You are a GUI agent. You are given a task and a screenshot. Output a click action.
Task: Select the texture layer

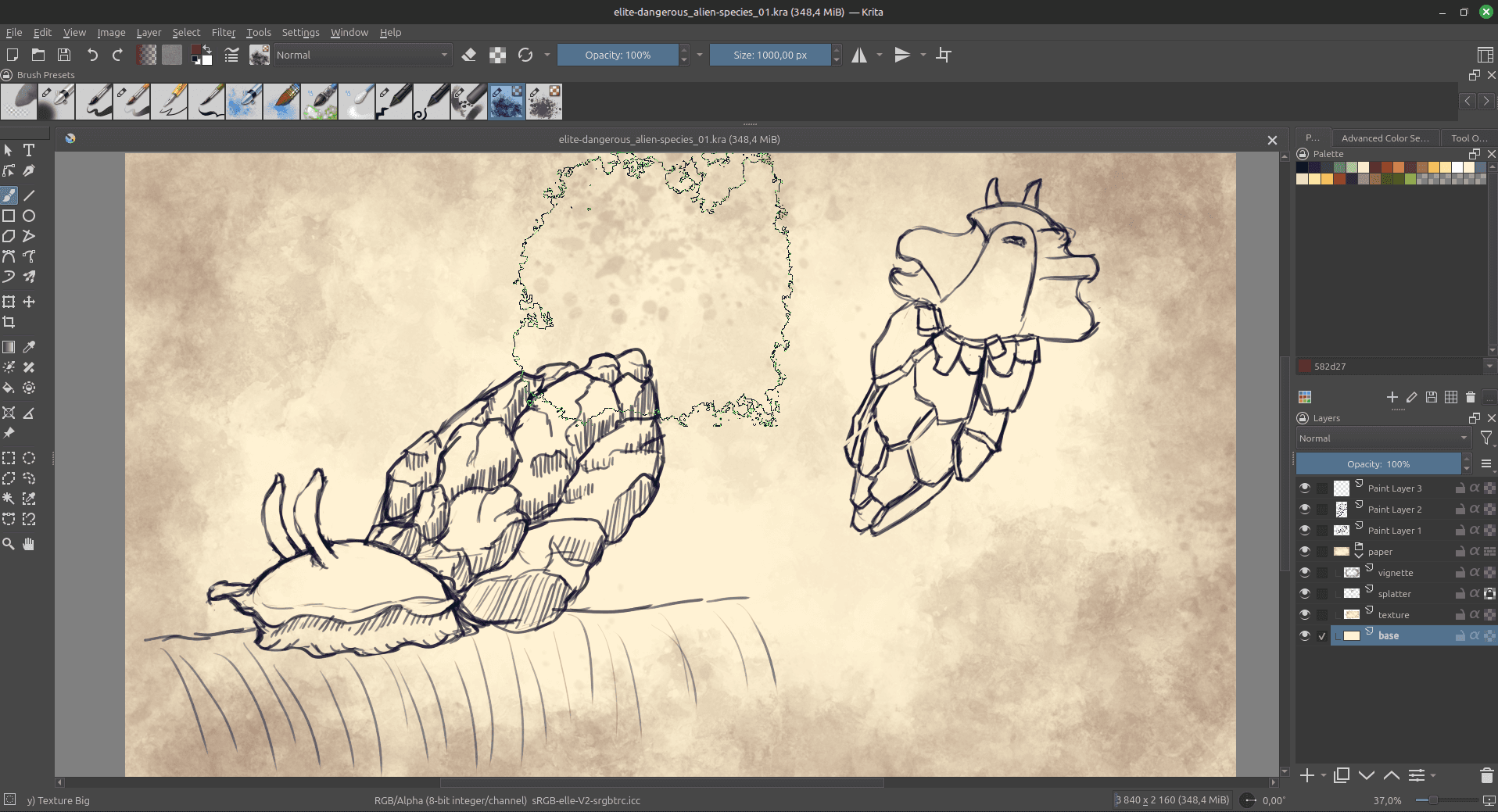[x=1393, y=615]
